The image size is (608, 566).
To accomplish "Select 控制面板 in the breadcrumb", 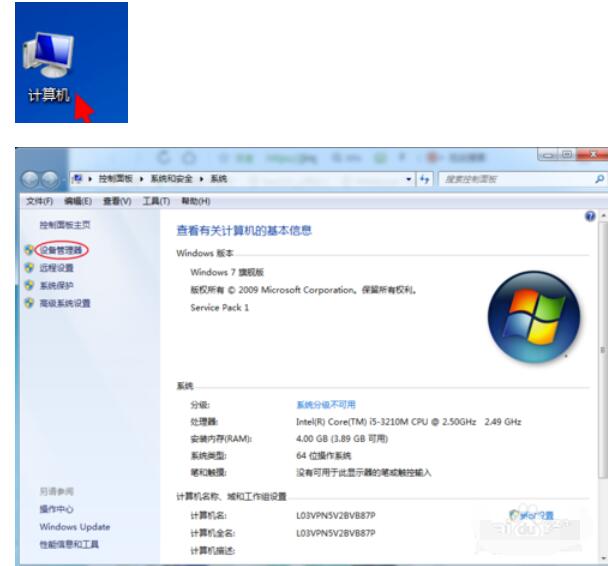I will (x=116, y=179).
